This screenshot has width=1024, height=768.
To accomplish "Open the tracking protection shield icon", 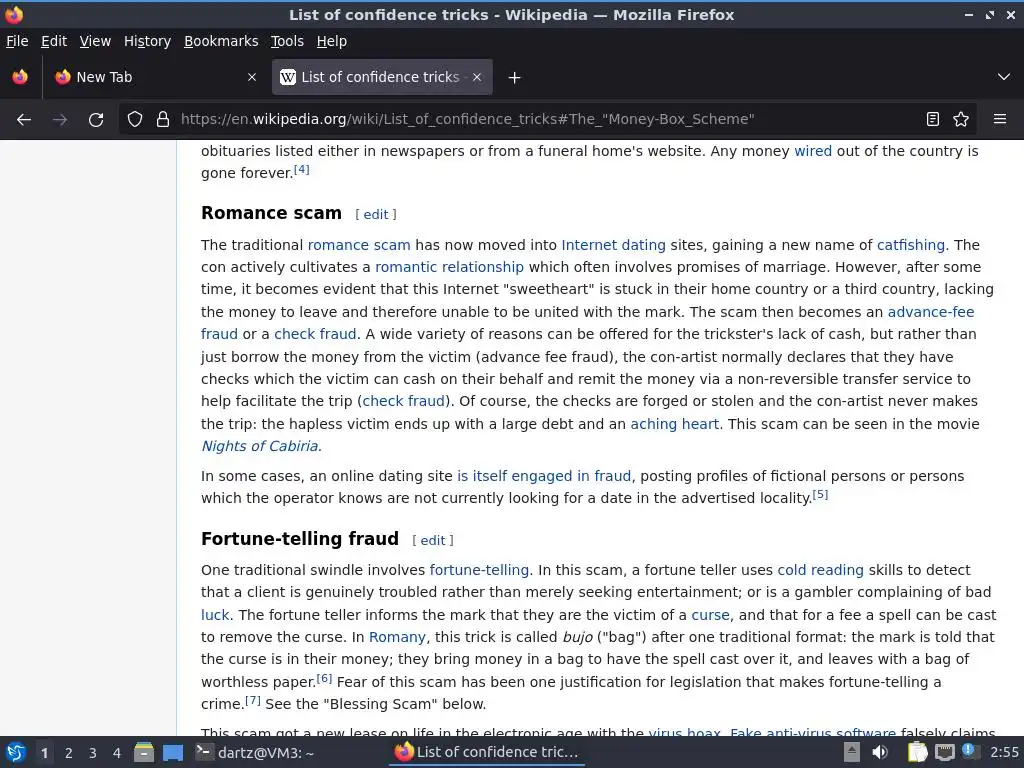I will (x=135, y=120).
